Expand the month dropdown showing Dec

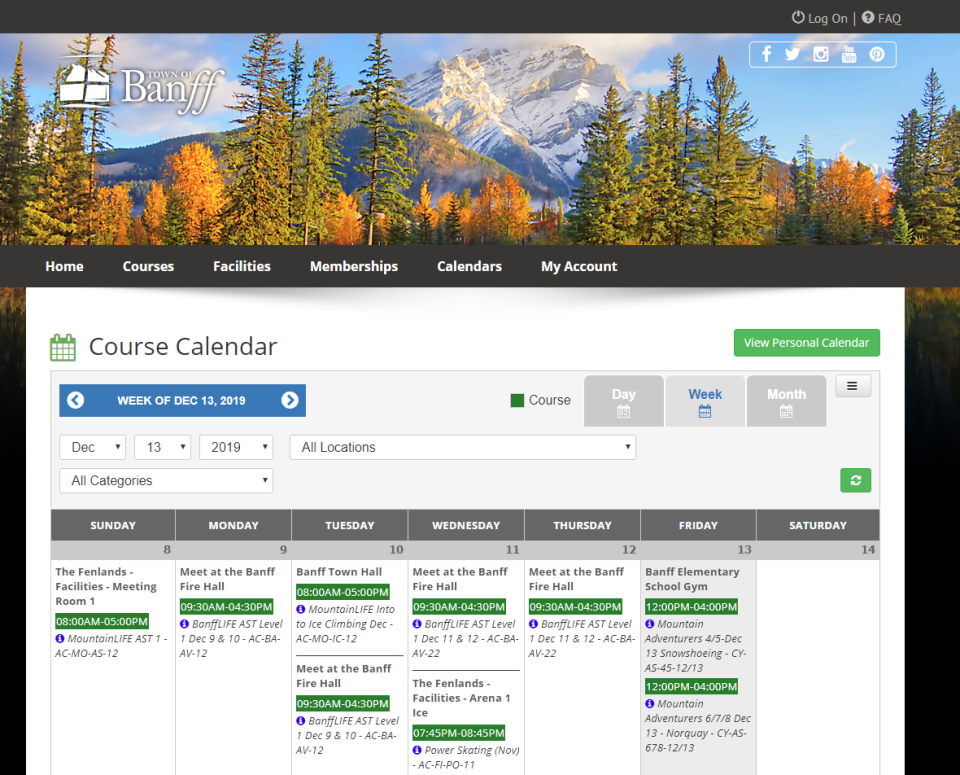[x=92, y=447]
